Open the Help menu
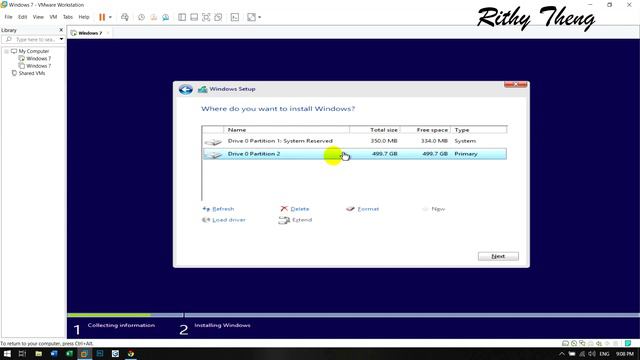Screen dimensions: 640x360 [84, 17]
